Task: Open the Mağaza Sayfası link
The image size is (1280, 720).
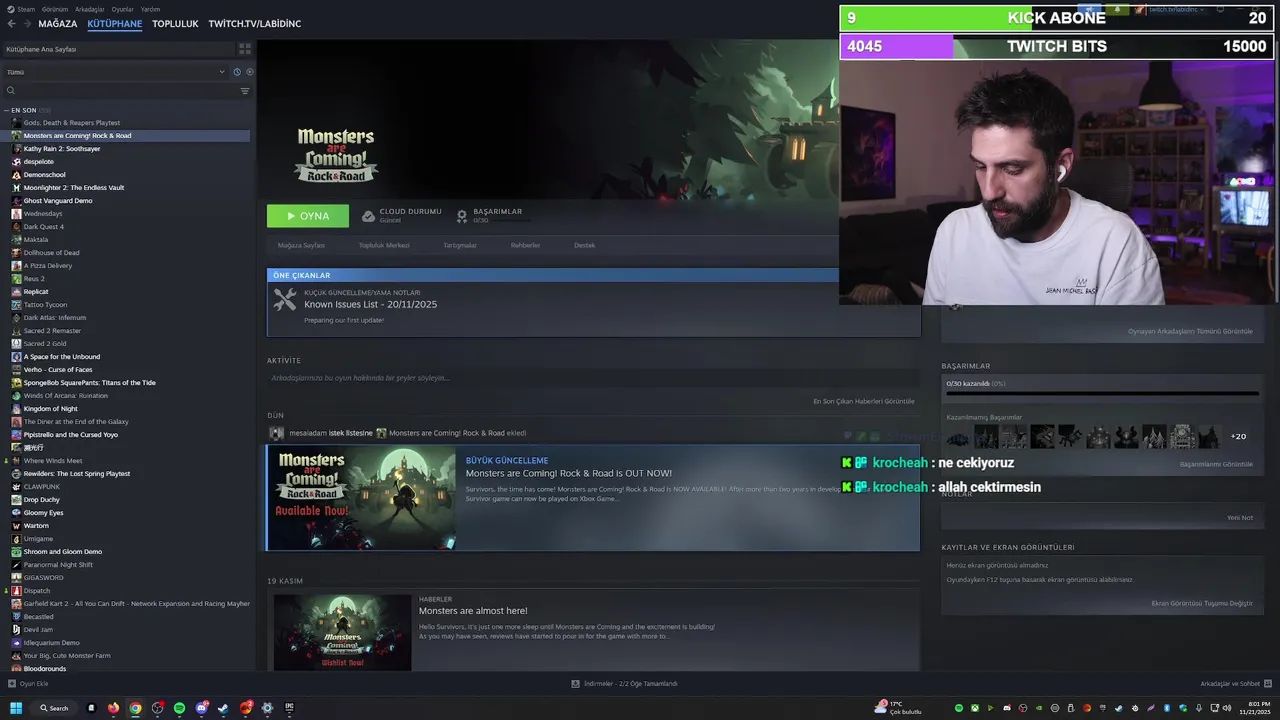Action: click(x=301, y=245)
